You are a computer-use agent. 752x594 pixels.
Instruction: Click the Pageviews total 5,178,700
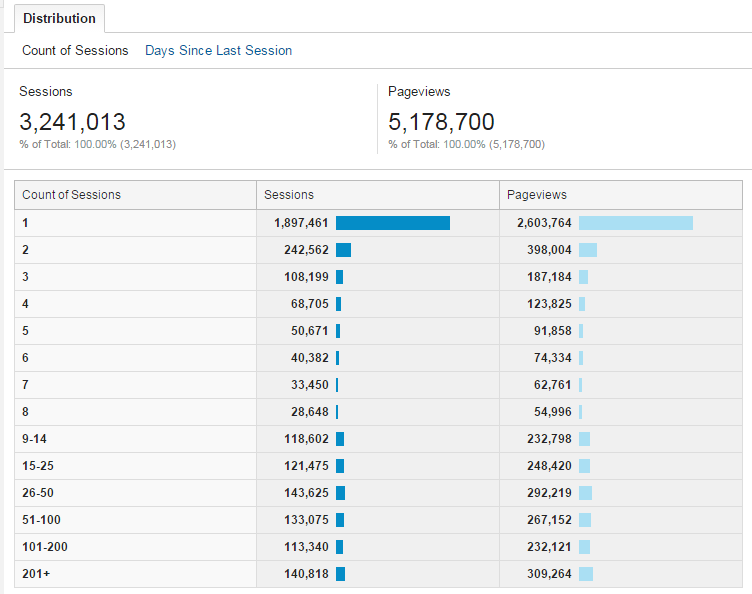click(x=441, y=122)
